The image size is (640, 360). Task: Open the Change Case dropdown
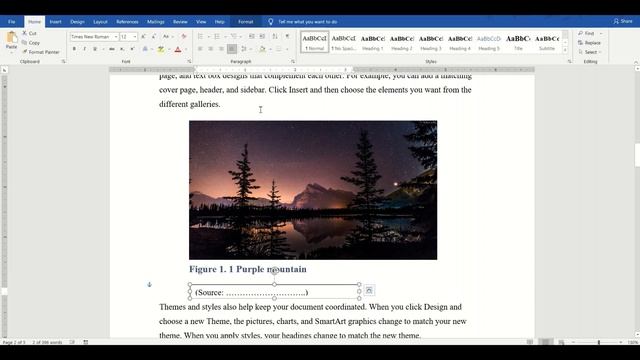(x=167, y=37)
